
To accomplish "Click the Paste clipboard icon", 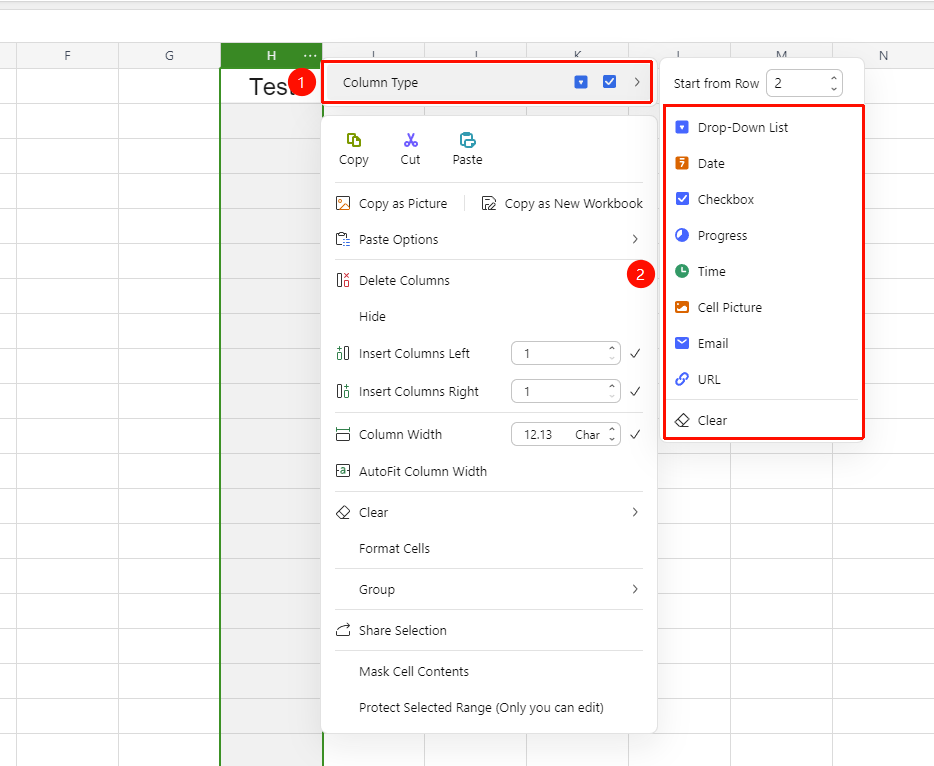I will click(x=468, y=140).
